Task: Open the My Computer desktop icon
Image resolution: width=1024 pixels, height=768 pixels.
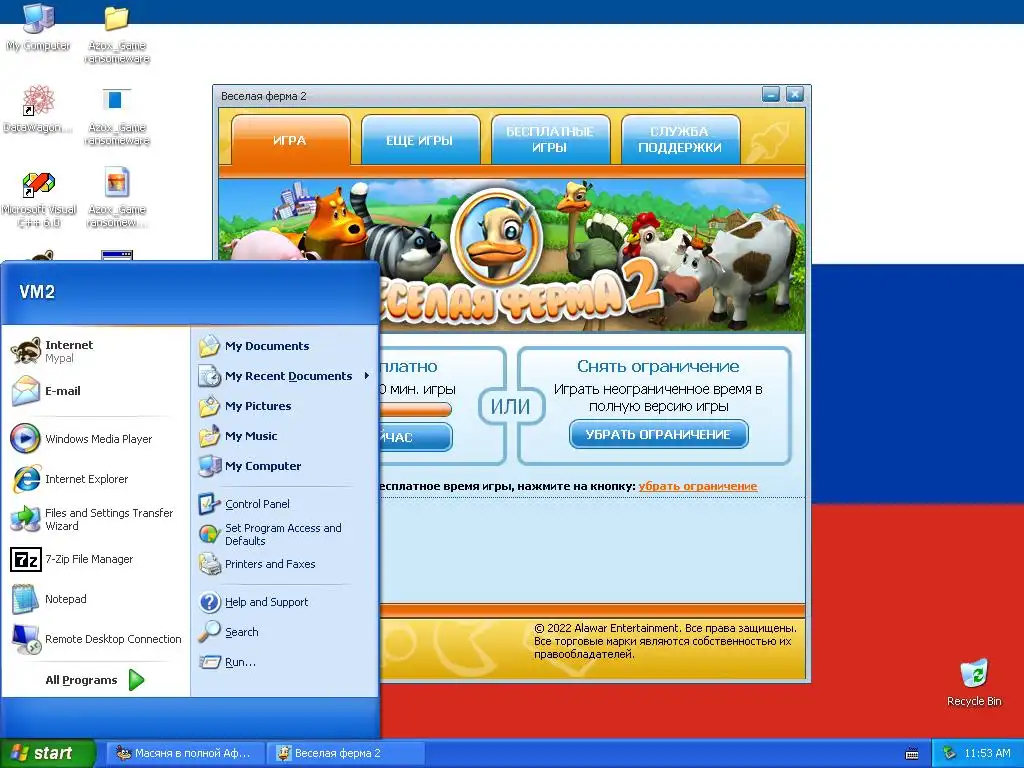Action: (38, 27)
